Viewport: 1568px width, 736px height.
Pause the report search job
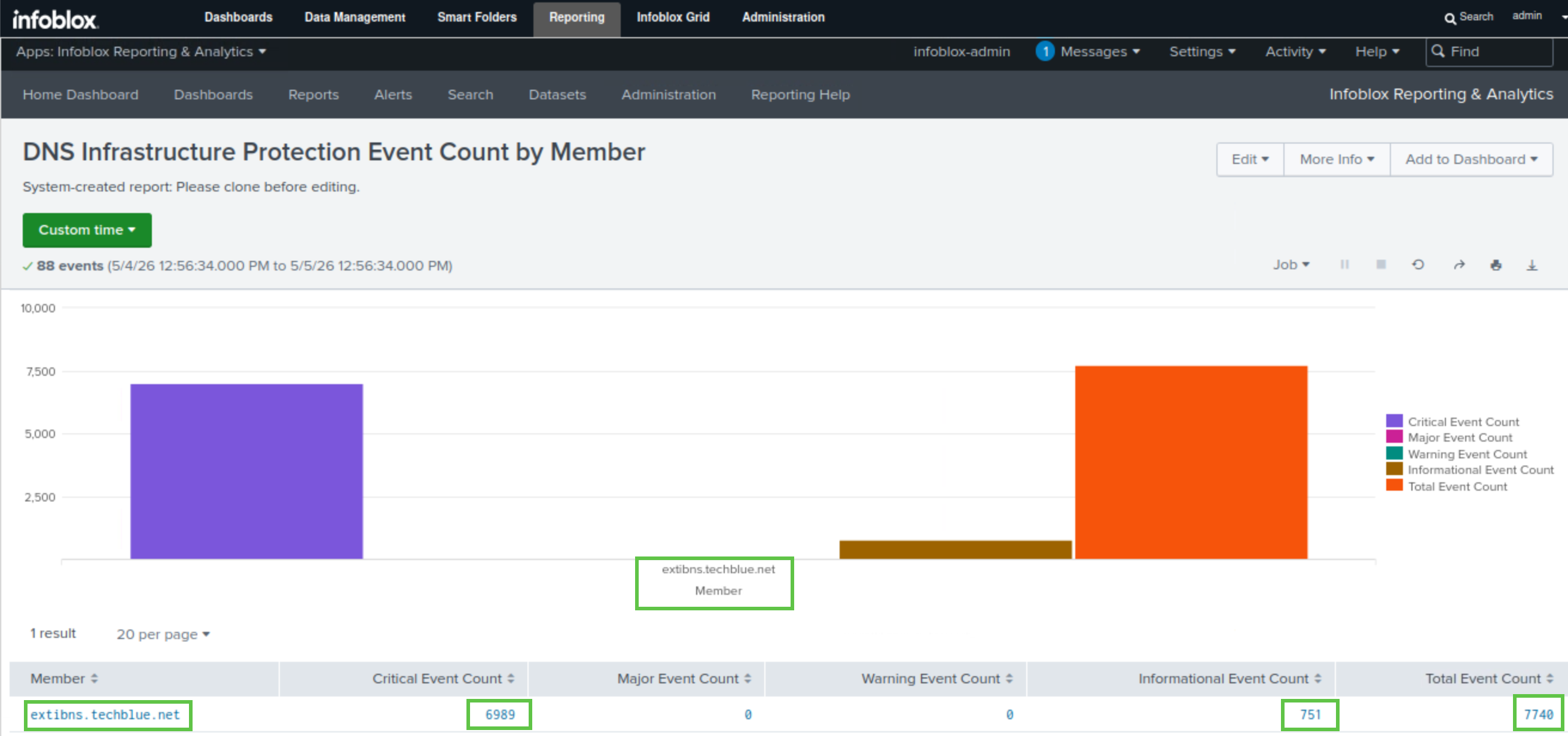pyautogui.click(x=1344, y=264)
